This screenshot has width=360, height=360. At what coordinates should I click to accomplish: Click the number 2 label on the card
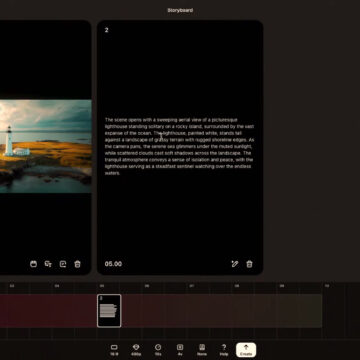point(107,30)
